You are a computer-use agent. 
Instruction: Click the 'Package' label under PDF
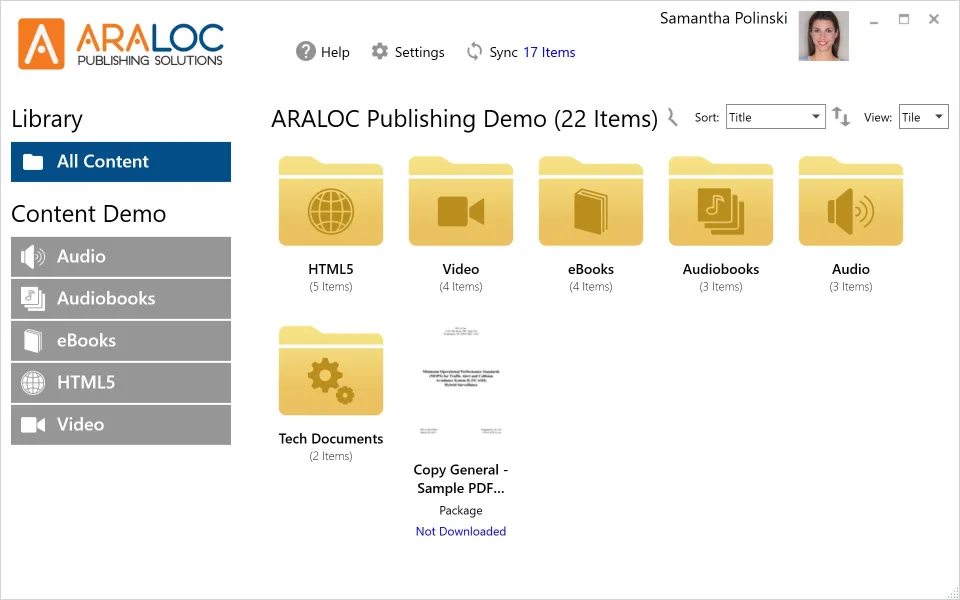point(460,511)
